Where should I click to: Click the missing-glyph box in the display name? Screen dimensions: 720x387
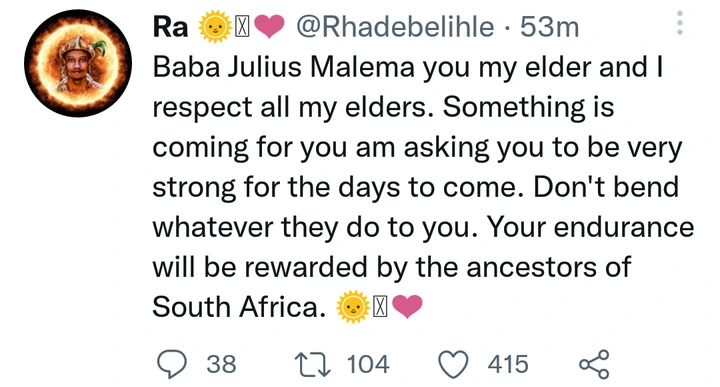(x=242, y=28)
